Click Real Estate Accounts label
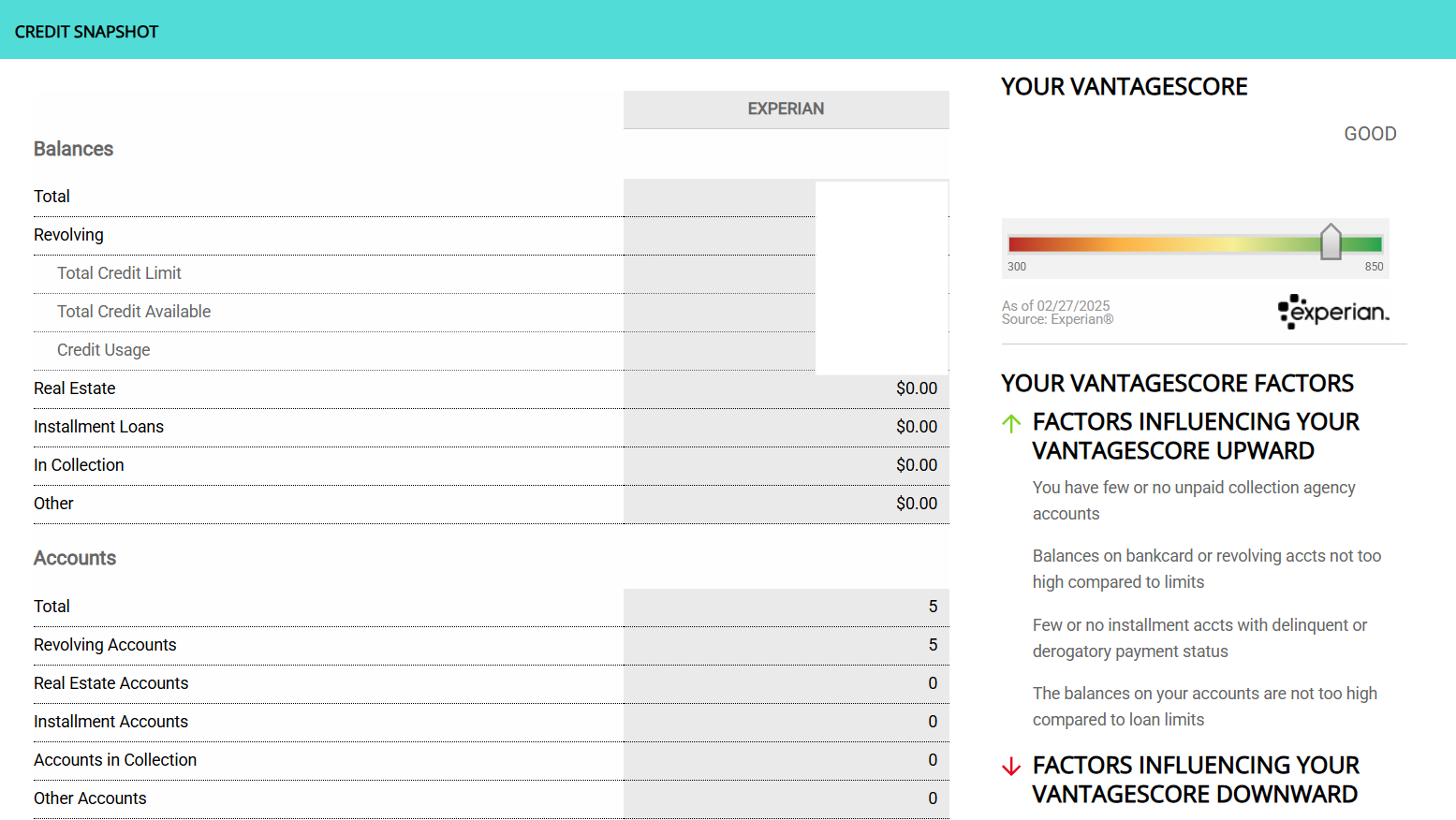 click(110, 683)
